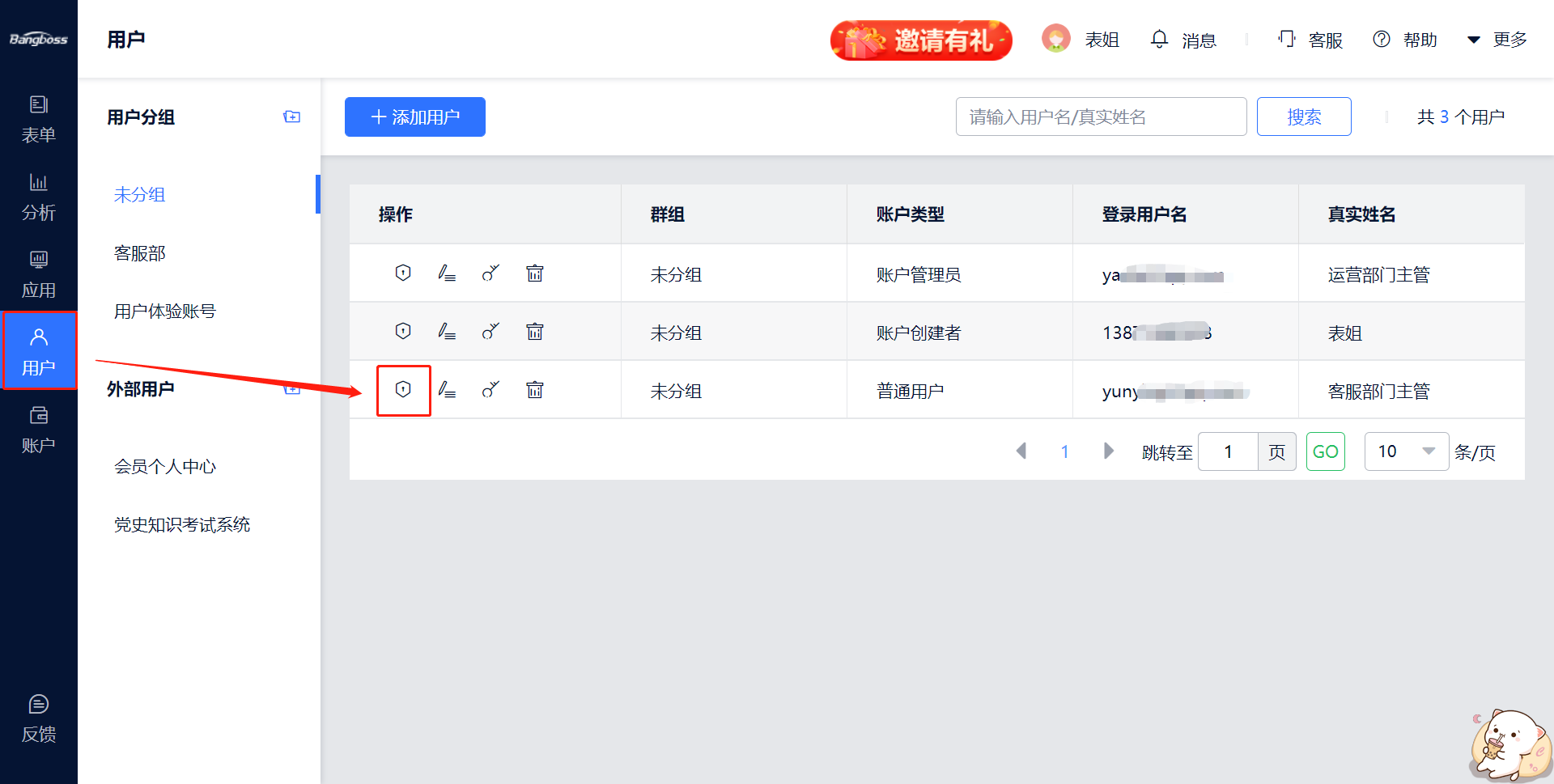
Task: Click the trash icon in 账户管理员 row
Action: pos(534,273)
